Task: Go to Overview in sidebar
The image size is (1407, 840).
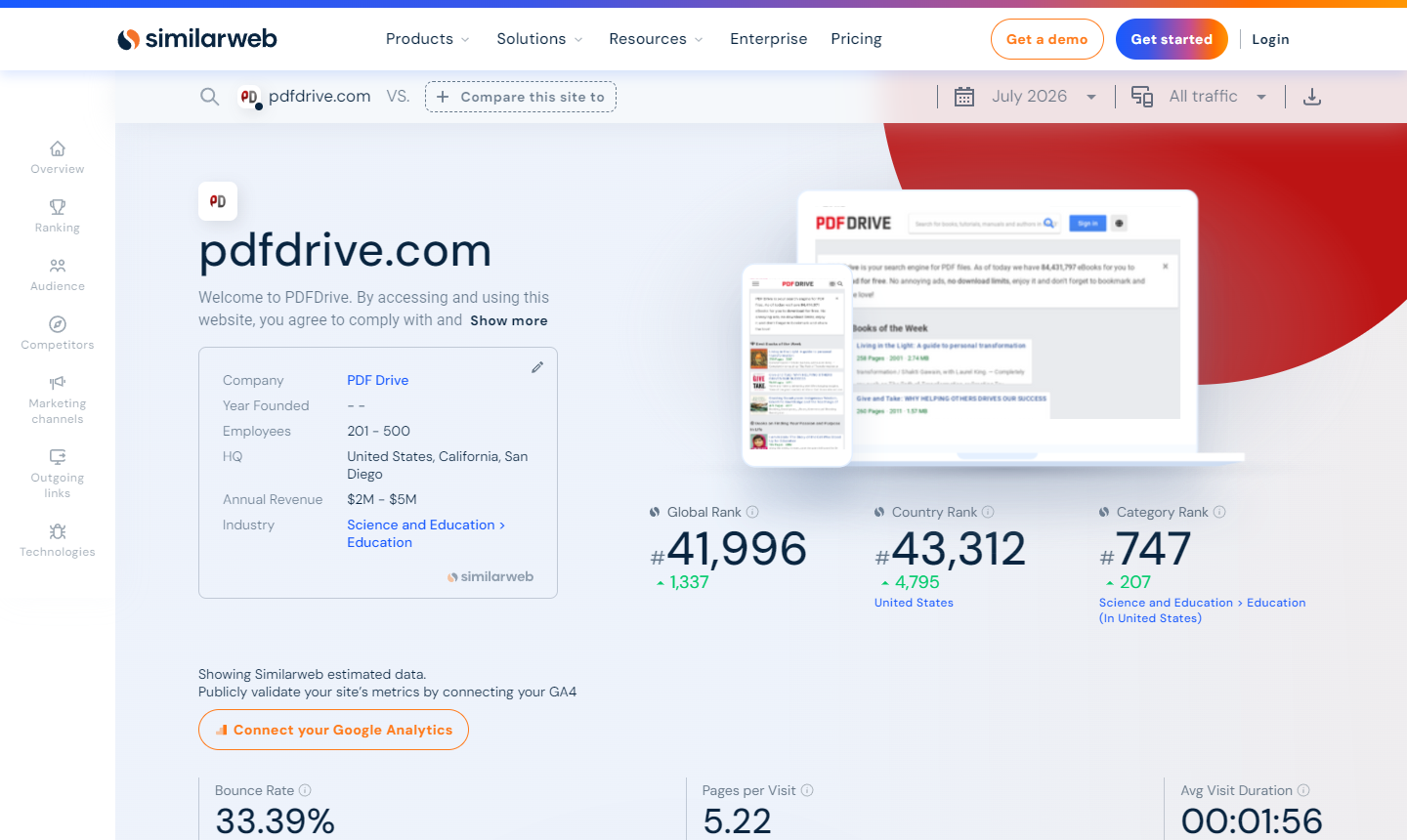Action: tap(58, 157)
